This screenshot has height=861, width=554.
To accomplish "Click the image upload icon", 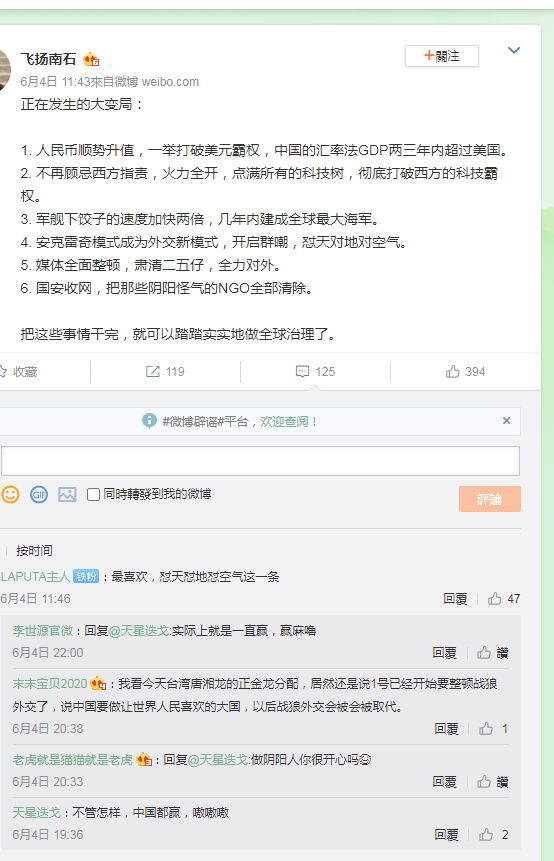I will pos(68,494).
